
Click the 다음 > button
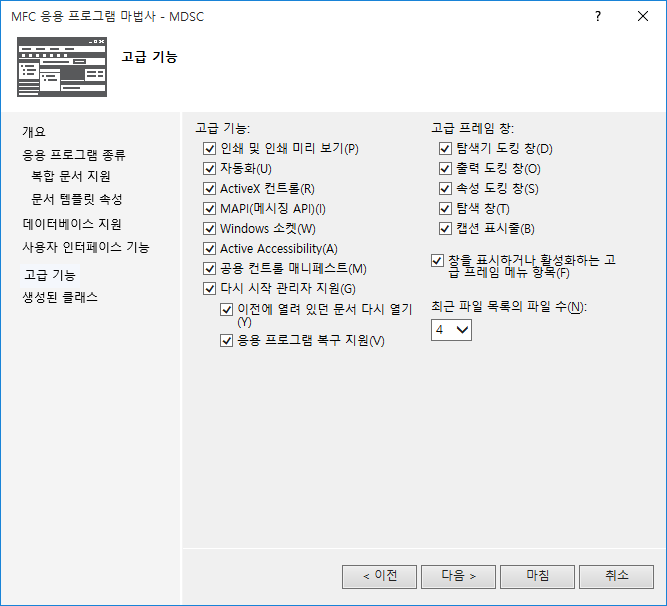coord(459,577)
